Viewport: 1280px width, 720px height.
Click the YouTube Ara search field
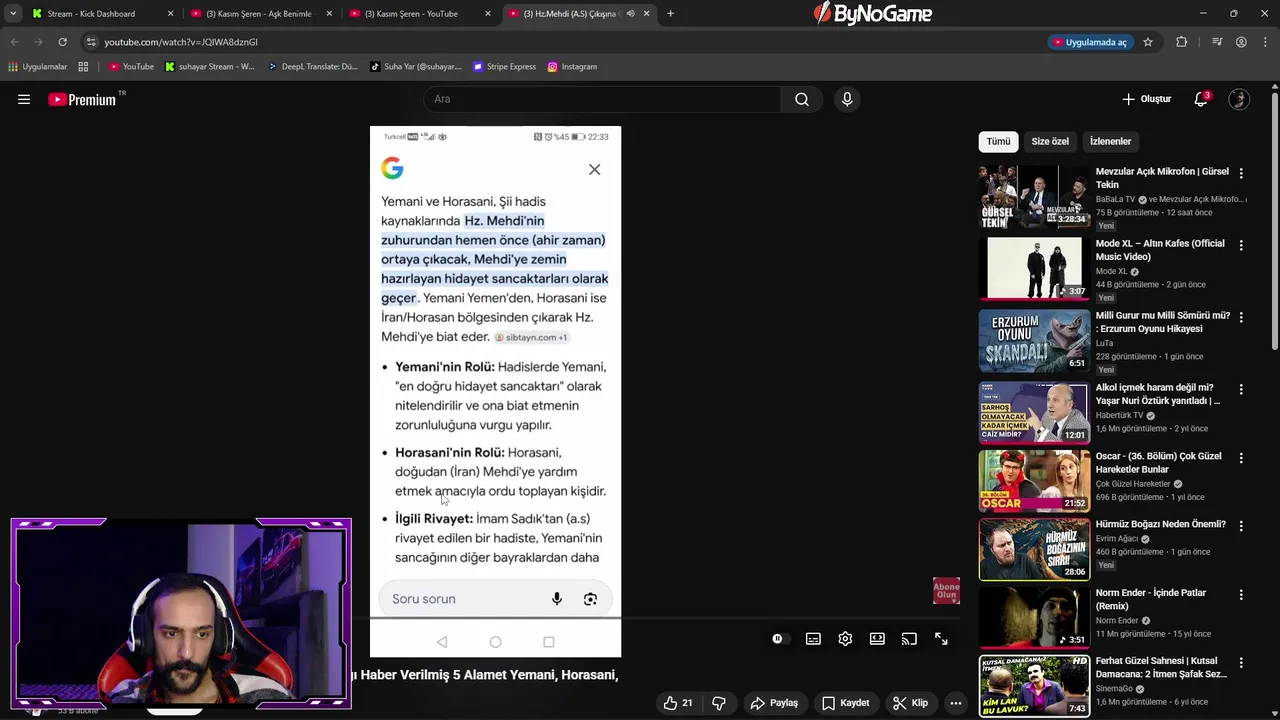click(x=603, y=99)
